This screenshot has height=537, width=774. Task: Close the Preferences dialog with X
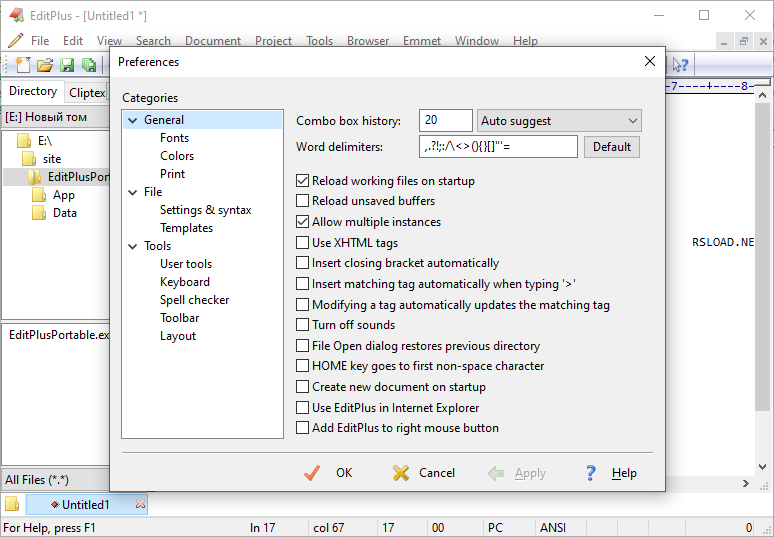point(650,61)
